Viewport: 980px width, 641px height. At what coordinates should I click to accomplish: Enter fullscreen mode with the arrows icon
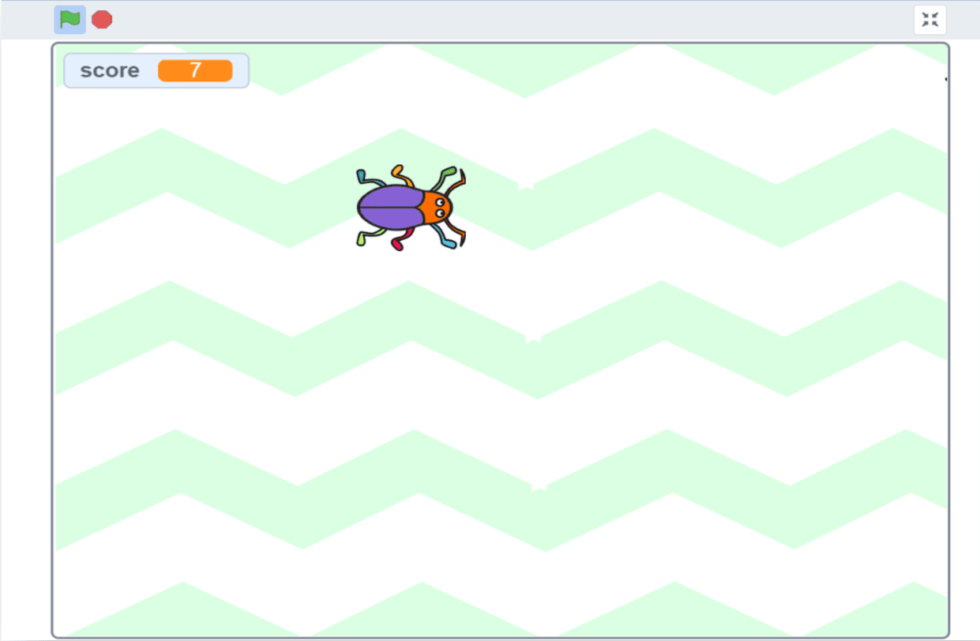pos(930,18)
